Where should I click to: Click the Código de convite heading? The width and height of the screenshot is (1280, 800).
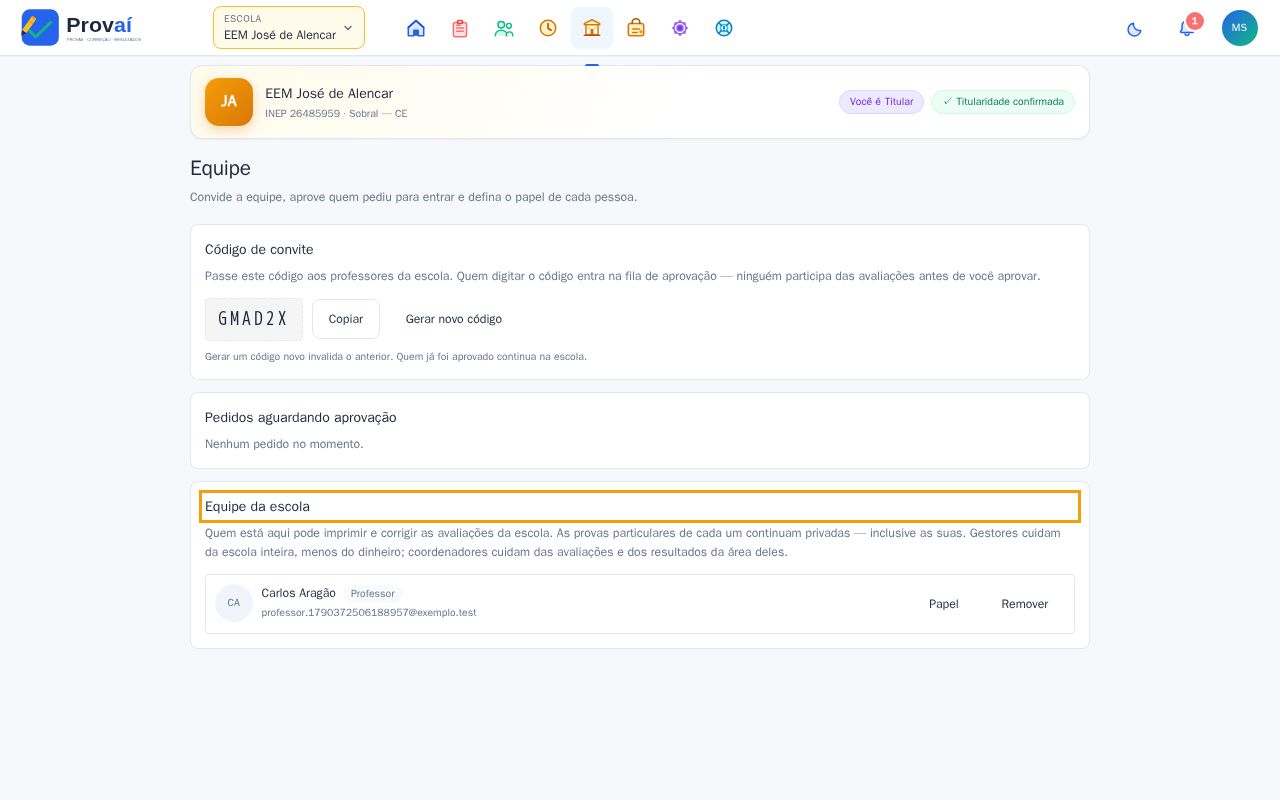point(259,250)
